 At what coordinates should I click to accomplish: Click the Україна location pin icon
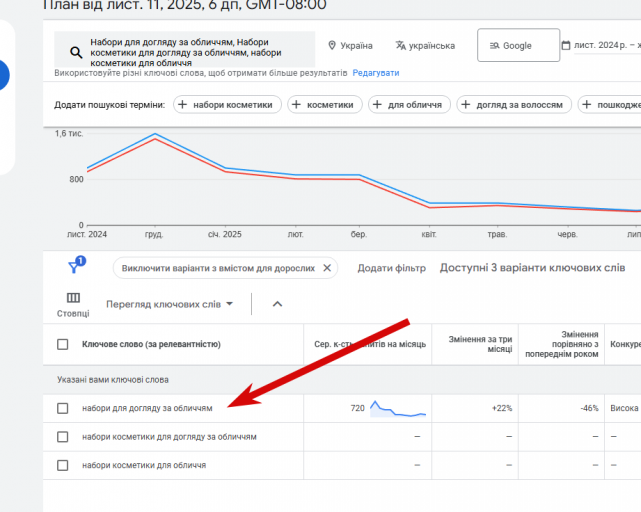[x=332, y=45]
